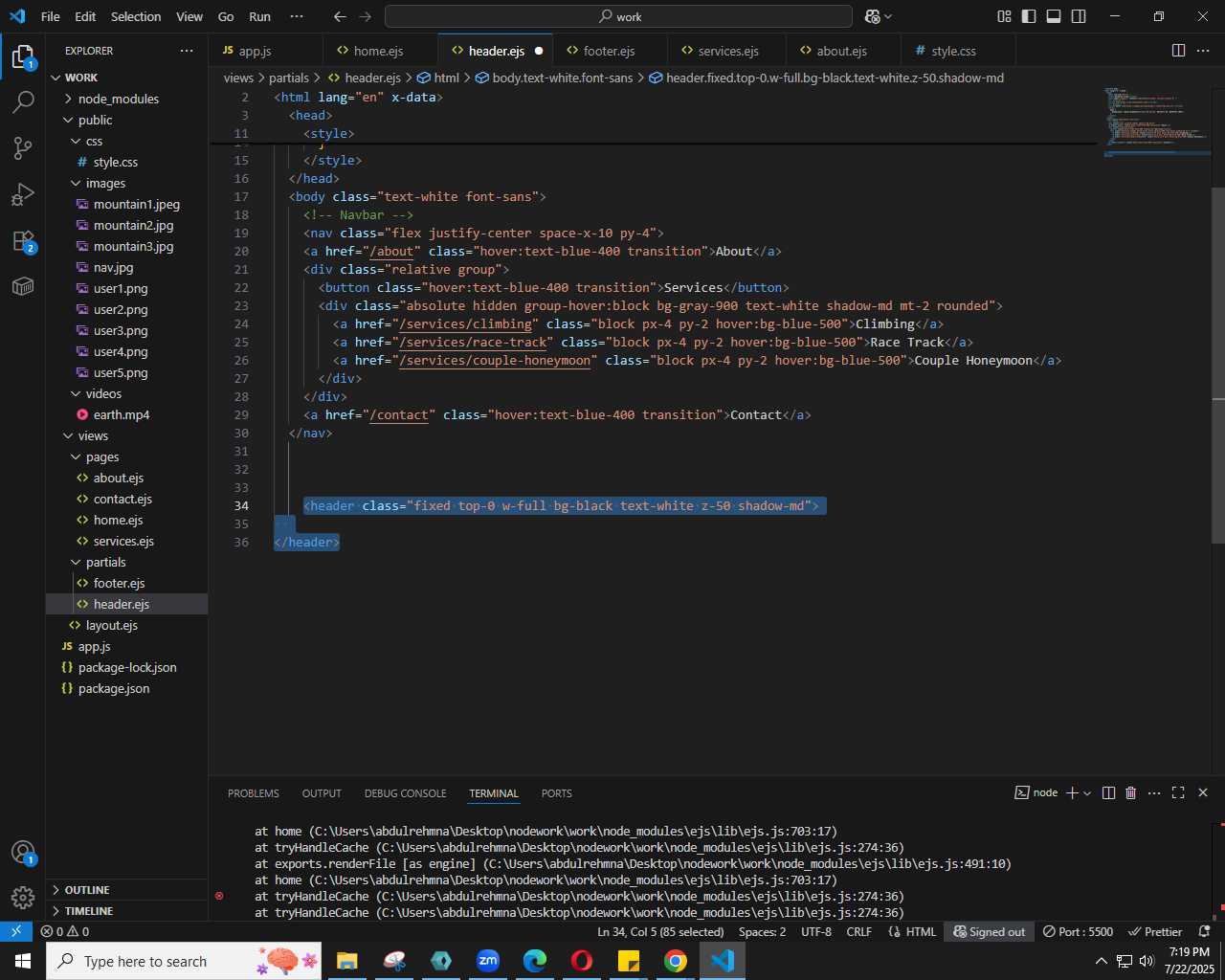
Task: Expand the OUTLINE section
Action: coord(126,890)
